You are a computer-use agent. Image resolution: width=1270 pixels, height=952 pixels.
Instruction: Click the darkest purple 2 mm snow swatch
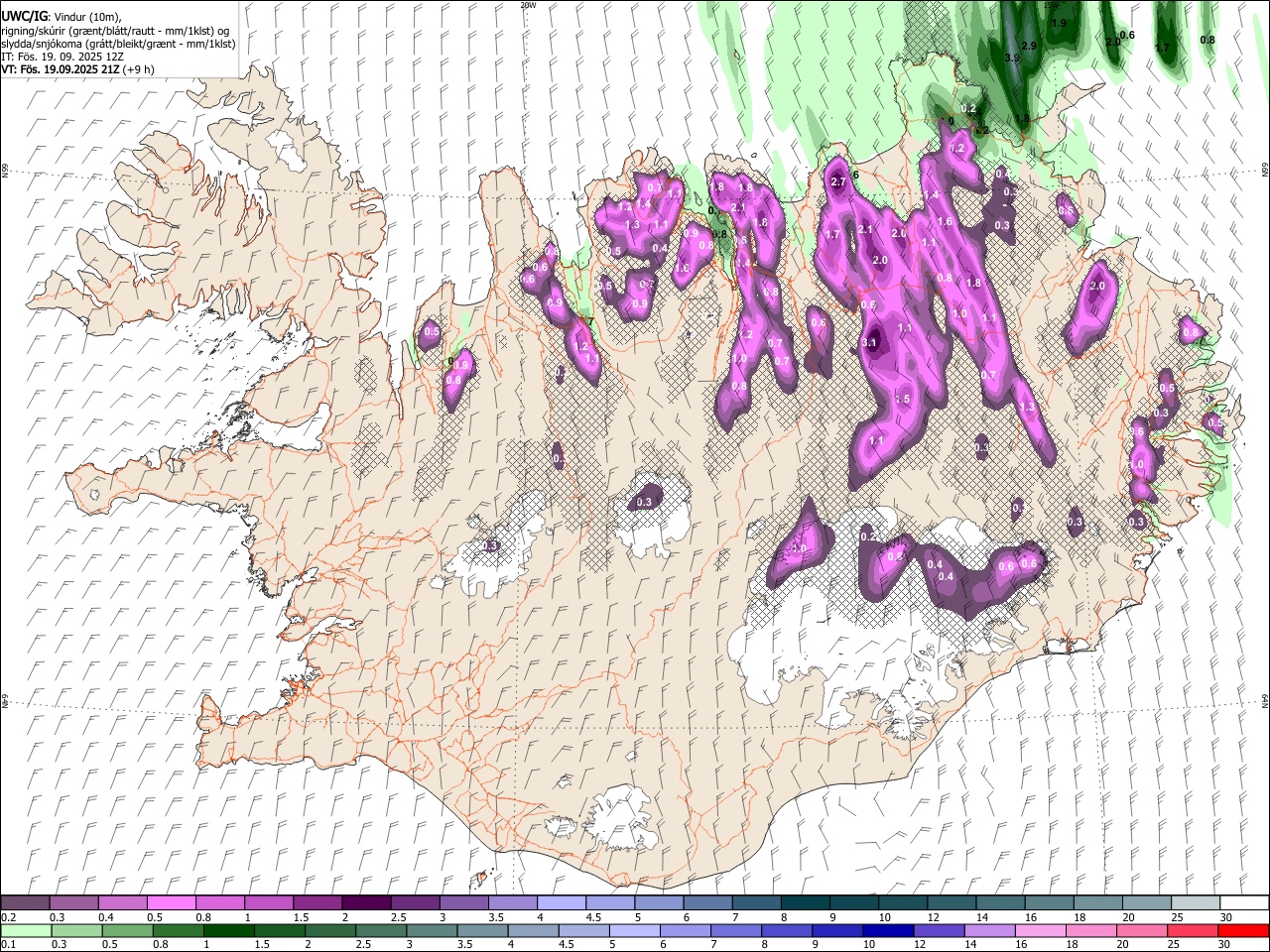tap(366, 902)
